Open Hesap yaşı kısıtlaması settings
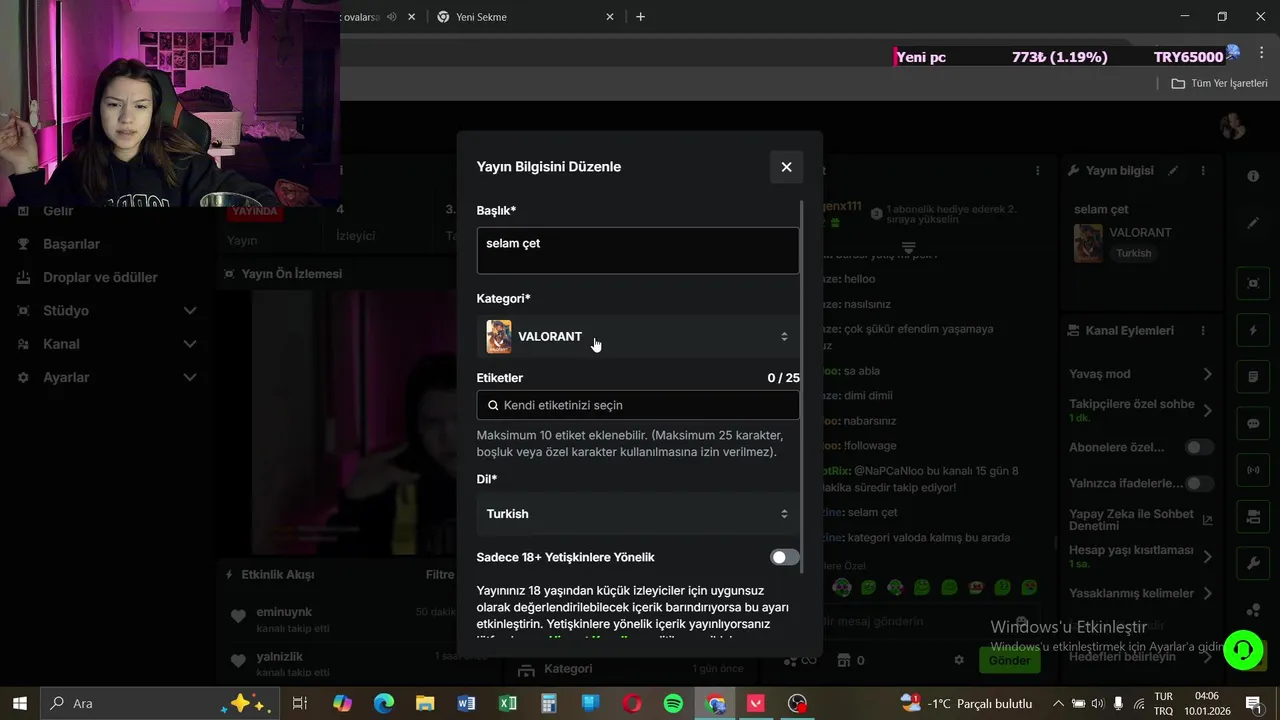The width and height of the screenshot is (1280, 720). point(1140,556)
